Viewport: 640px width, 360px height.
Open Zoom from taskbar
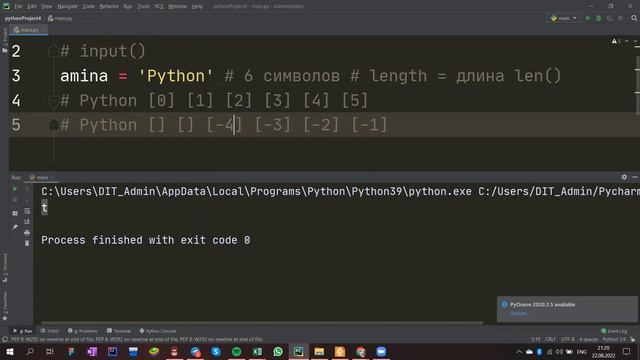point(381,352)
